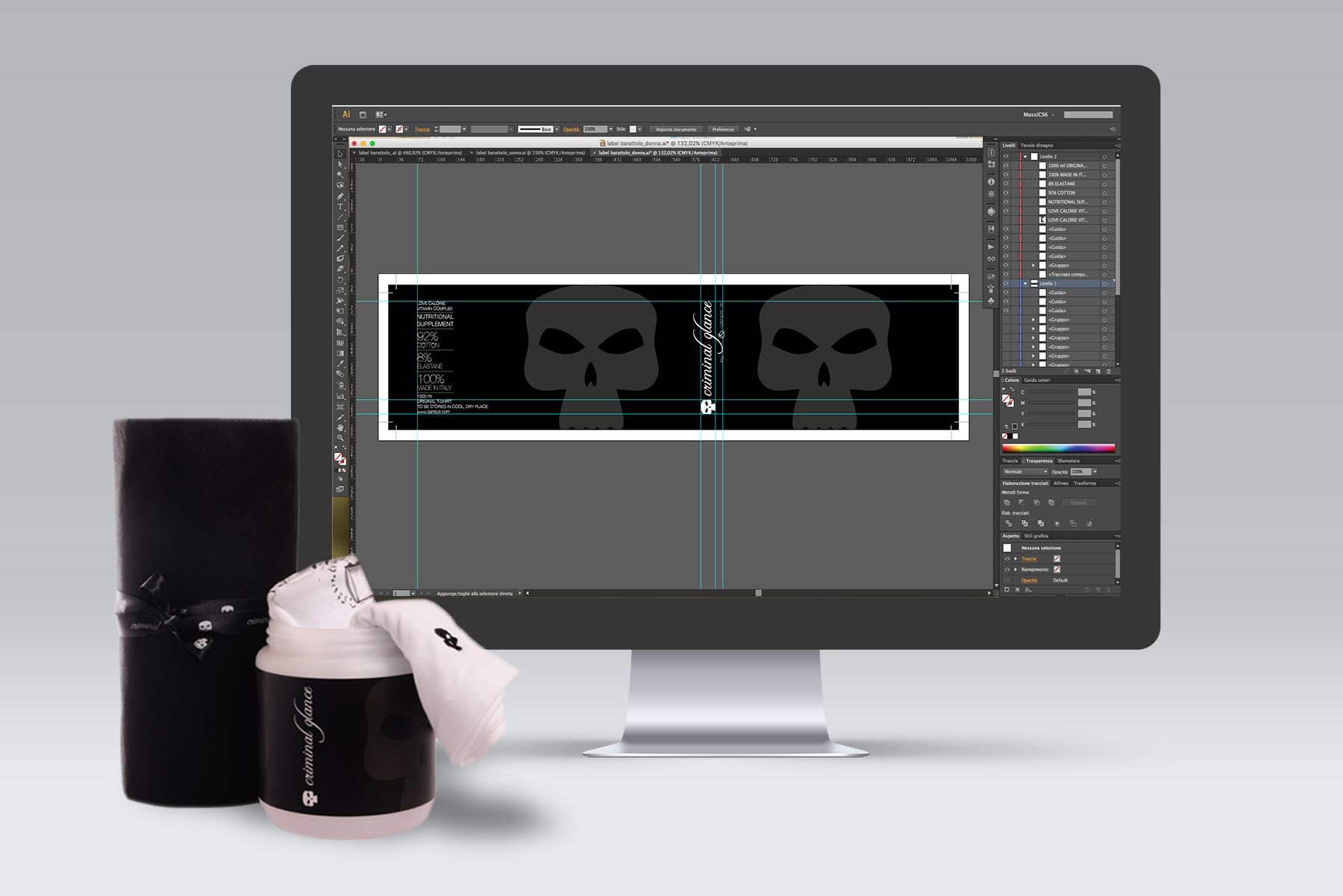This screenshot has width=1343, height=896.
Task: Toggle visibility of Livello 1 layer
Action: click(x=1006, y=283)
